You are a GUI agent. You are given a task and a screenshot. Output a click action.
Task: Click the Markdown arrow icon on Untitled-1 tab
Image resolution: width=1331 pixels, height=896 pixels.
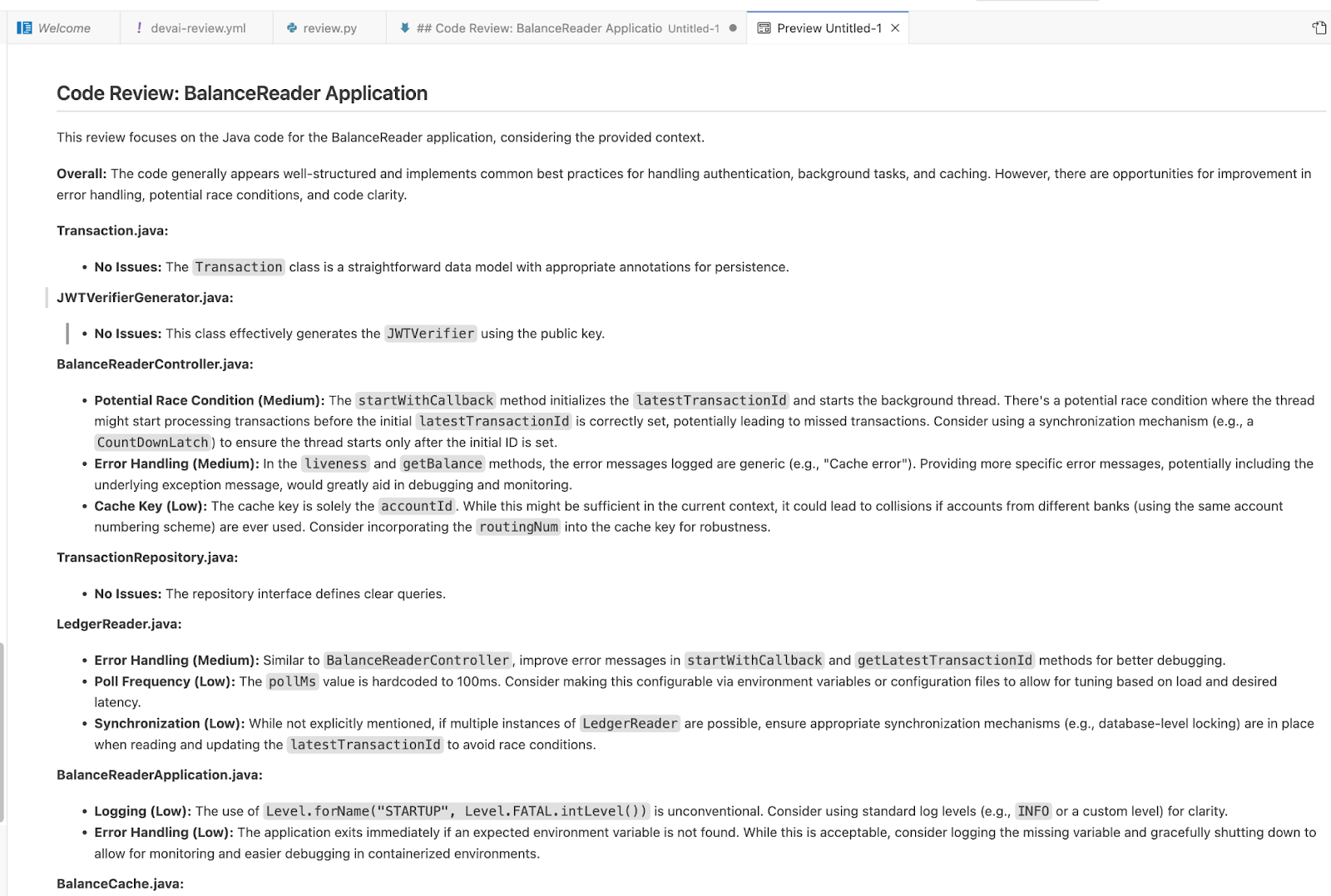point(405,28)
